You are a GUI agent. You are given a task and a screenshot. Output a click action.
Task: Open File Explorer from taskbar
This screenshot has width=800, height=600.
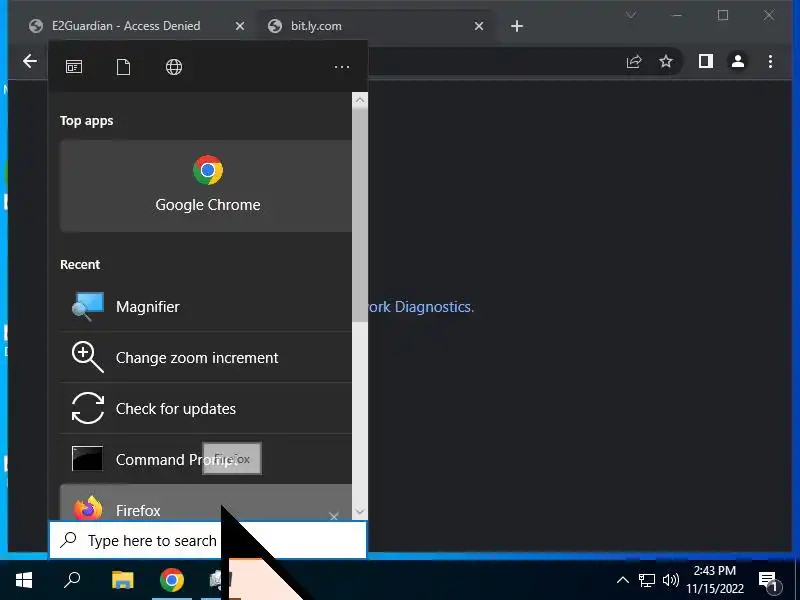pos(122,580)
